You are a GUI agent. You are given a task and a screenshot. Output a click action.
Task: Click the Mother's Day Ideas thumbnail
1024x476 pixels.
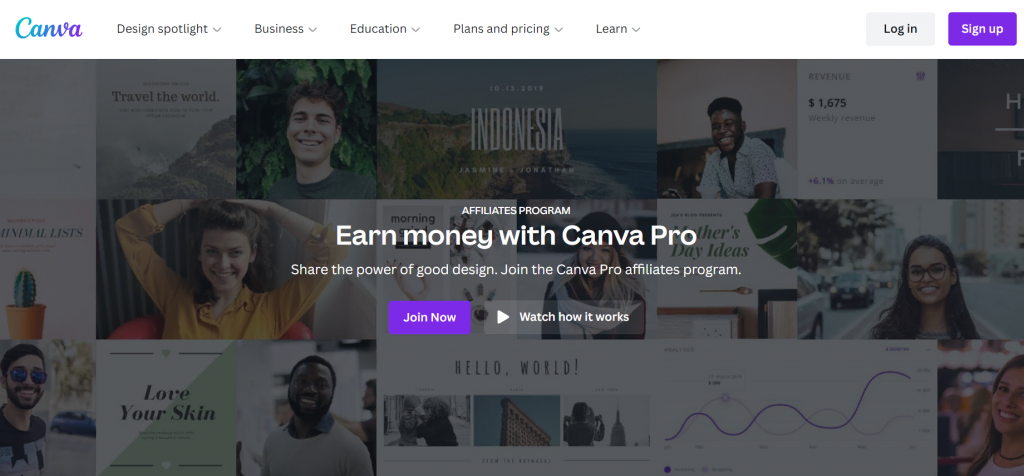(727, 269)
